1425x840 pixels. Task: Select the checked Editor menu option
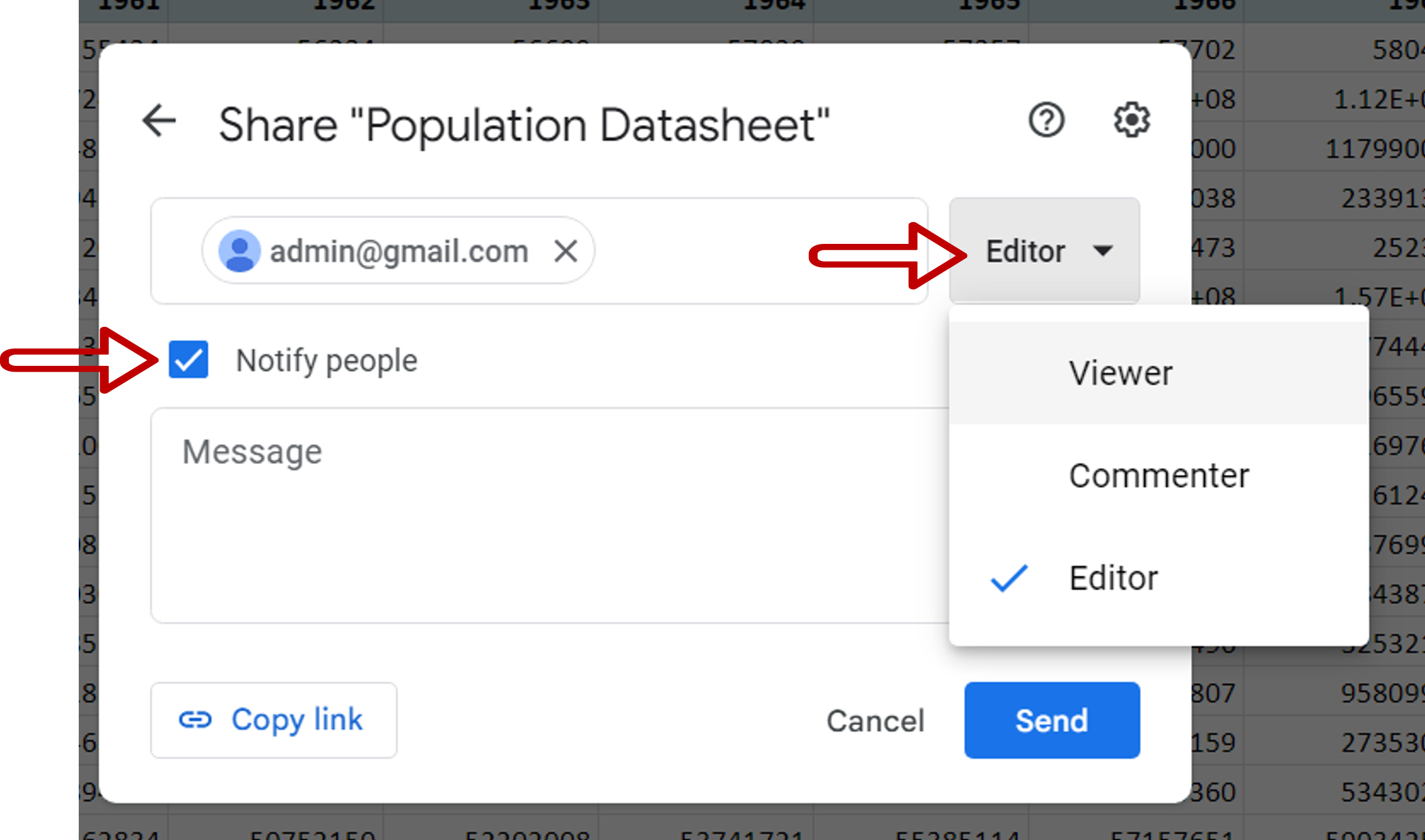point(1113,578)
